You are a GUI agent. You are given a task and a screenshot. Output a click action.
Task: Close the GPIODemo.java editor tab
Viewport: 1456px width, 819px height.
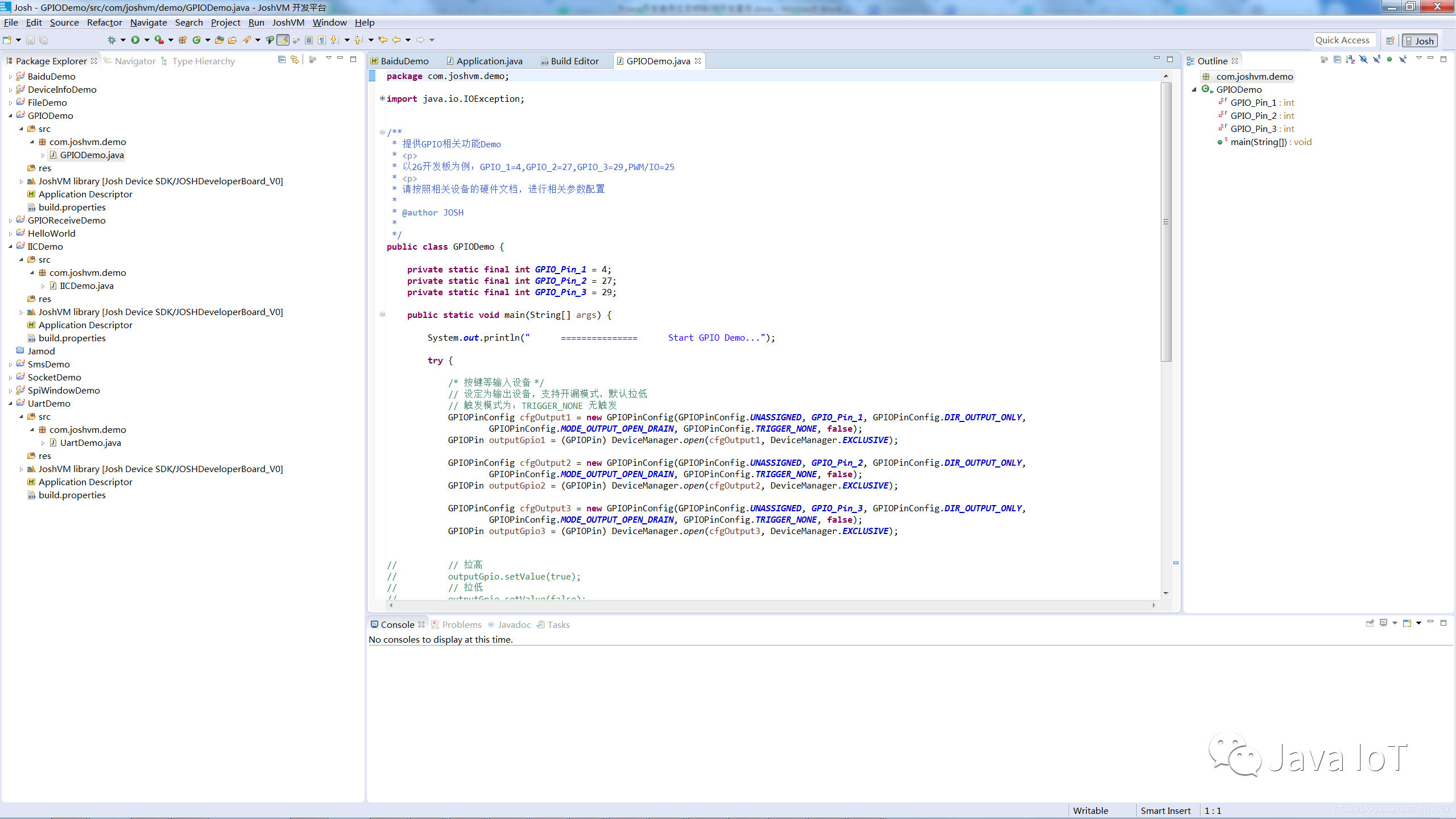point(698,61)
